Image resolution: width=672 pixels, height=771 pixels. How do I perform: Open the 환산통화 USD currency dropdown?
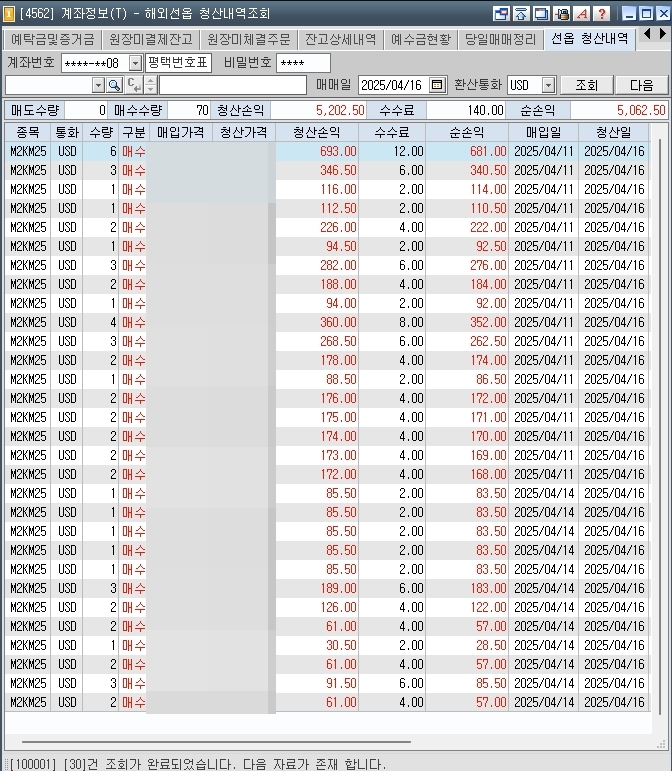pos(549,85)
